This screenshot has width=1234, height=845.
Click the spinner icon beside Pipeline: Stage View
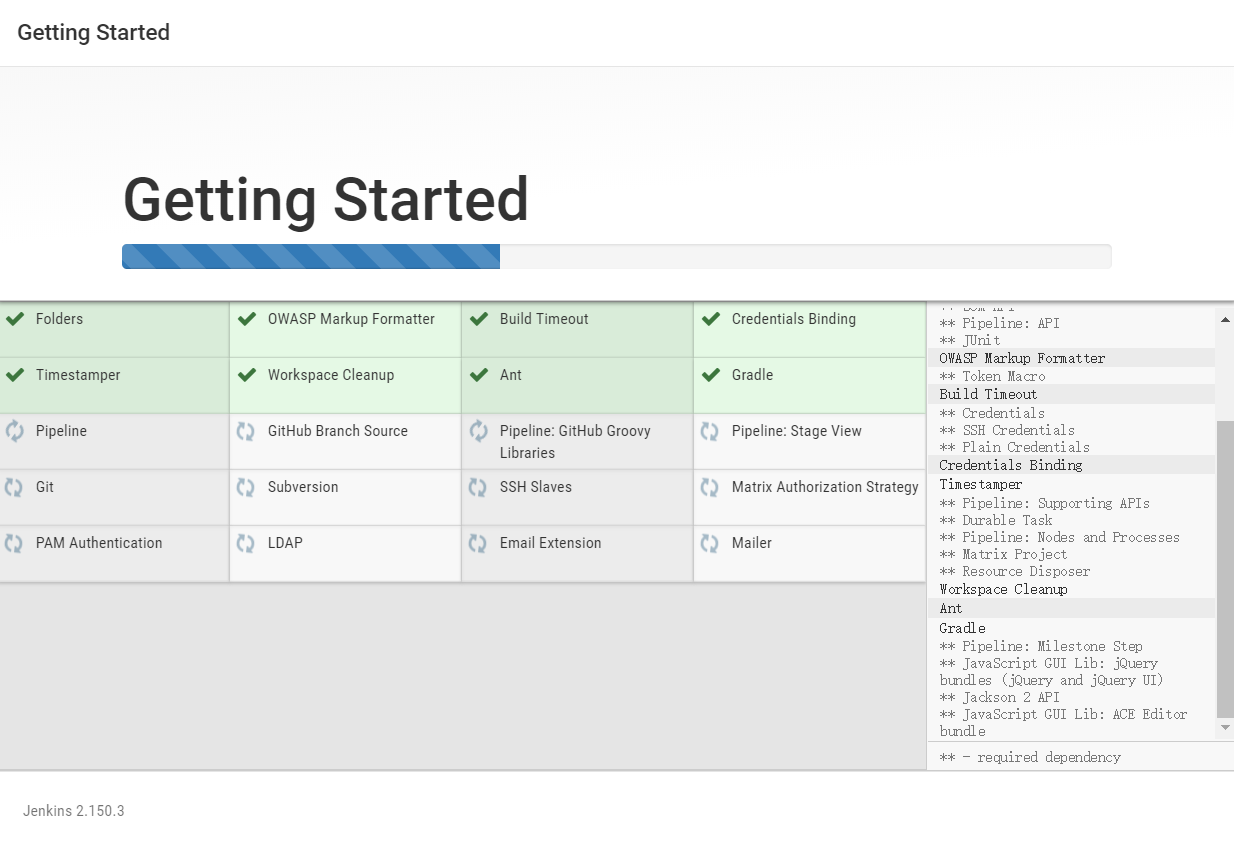click(710, 431)
